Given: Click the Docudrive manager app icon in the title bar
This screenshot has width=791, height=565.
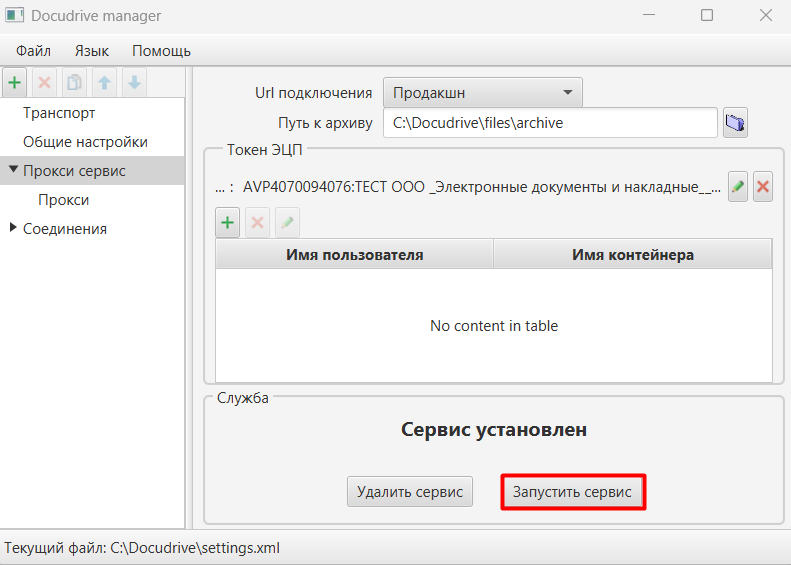Looking at the screenshot, I should coord(15,15).
